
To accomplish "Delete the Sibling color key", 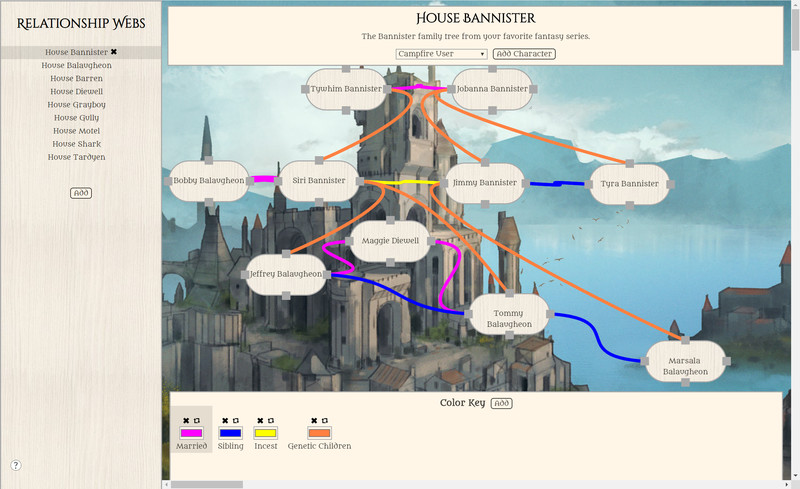I will (x=225, y=421).
